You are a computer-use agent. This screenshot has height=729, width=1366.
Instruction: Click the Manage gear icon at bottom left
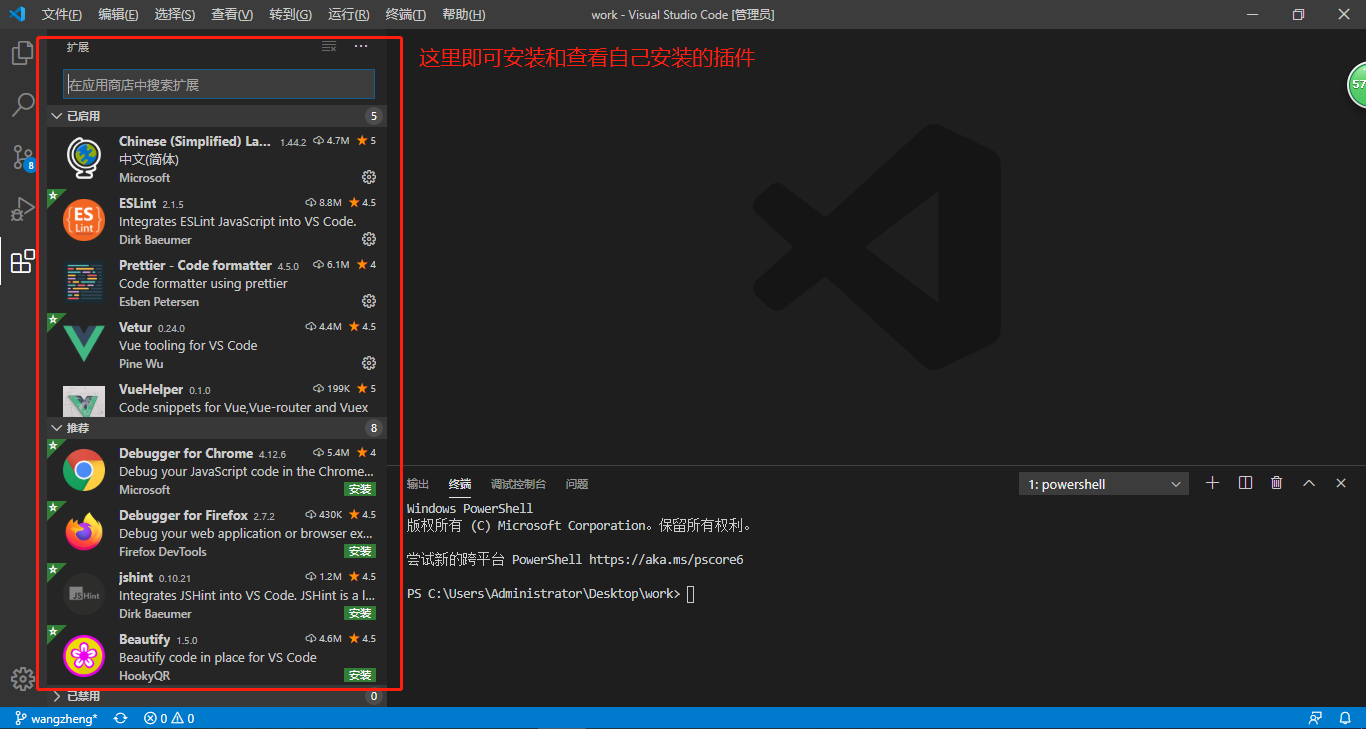point(22,679)
